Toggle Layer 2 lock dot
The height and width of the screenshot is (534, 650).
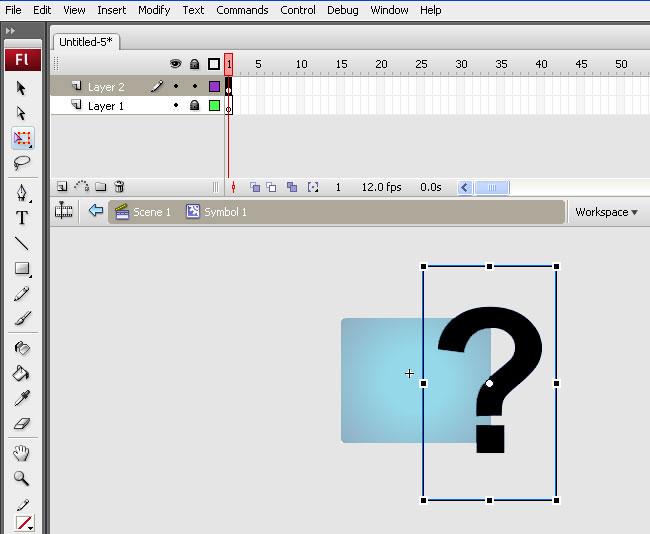[195, 86]
